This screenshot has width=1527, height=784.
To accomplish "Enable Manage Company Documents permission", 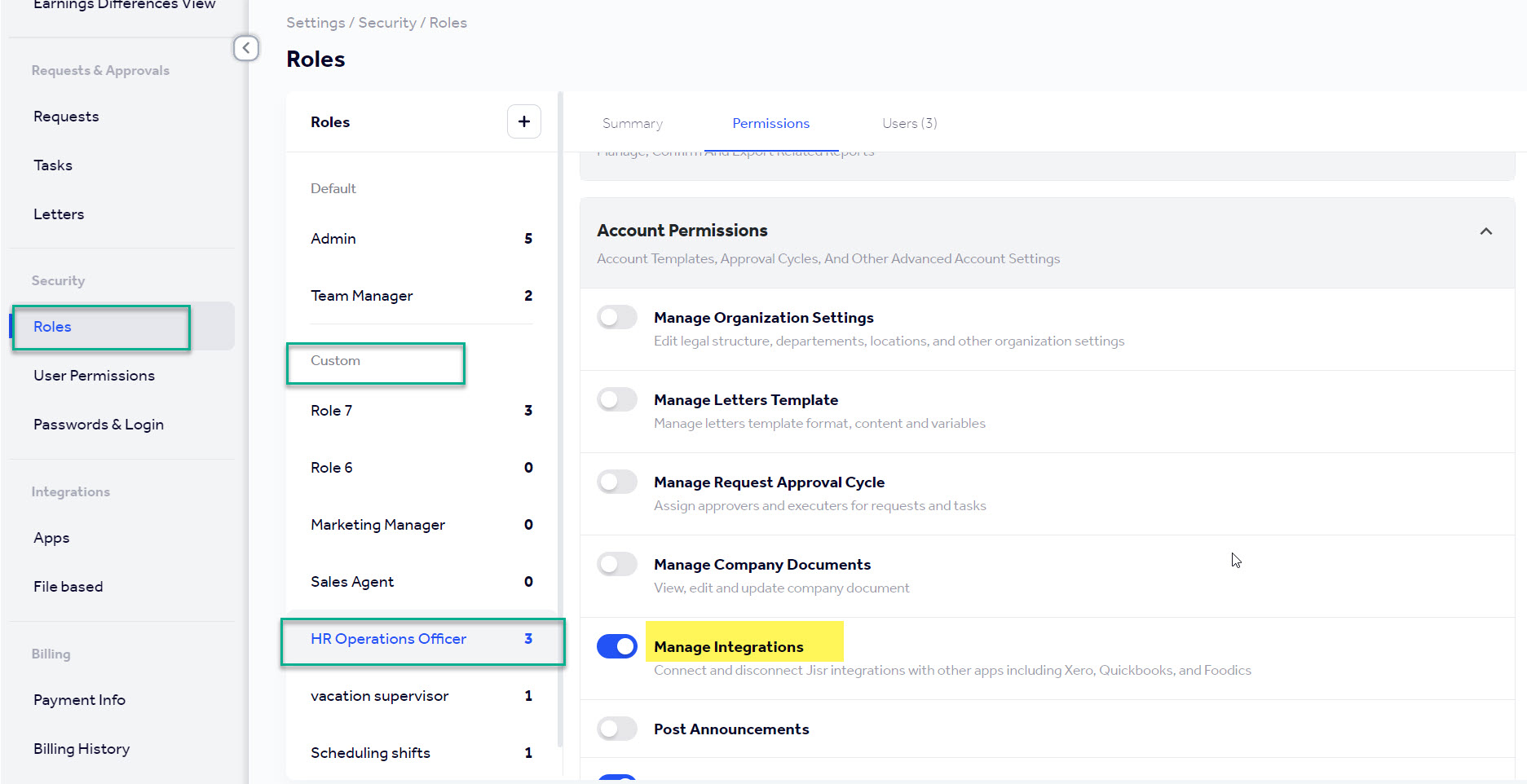I will click(616, 563).
